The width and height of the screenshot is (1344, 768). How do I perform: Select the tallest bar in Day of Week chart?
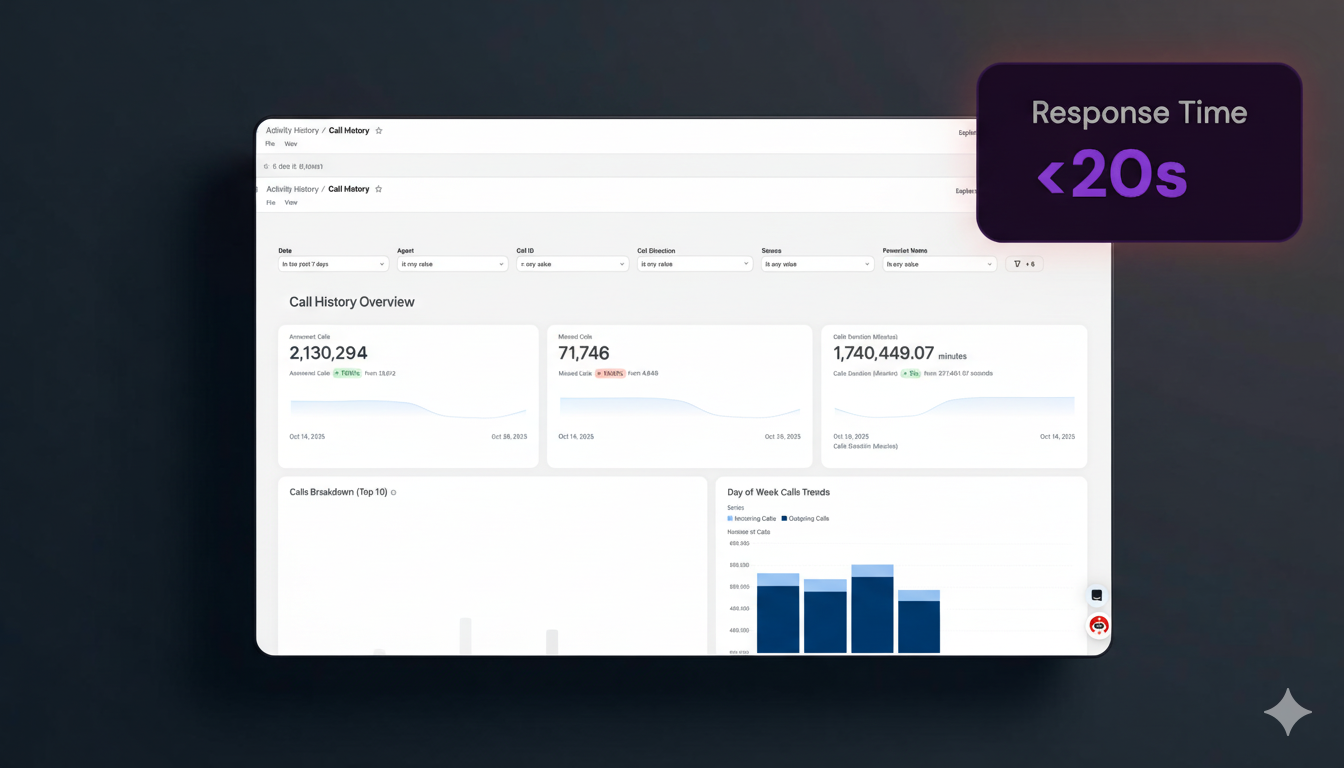pyautogui.click(x=872, y=610)
